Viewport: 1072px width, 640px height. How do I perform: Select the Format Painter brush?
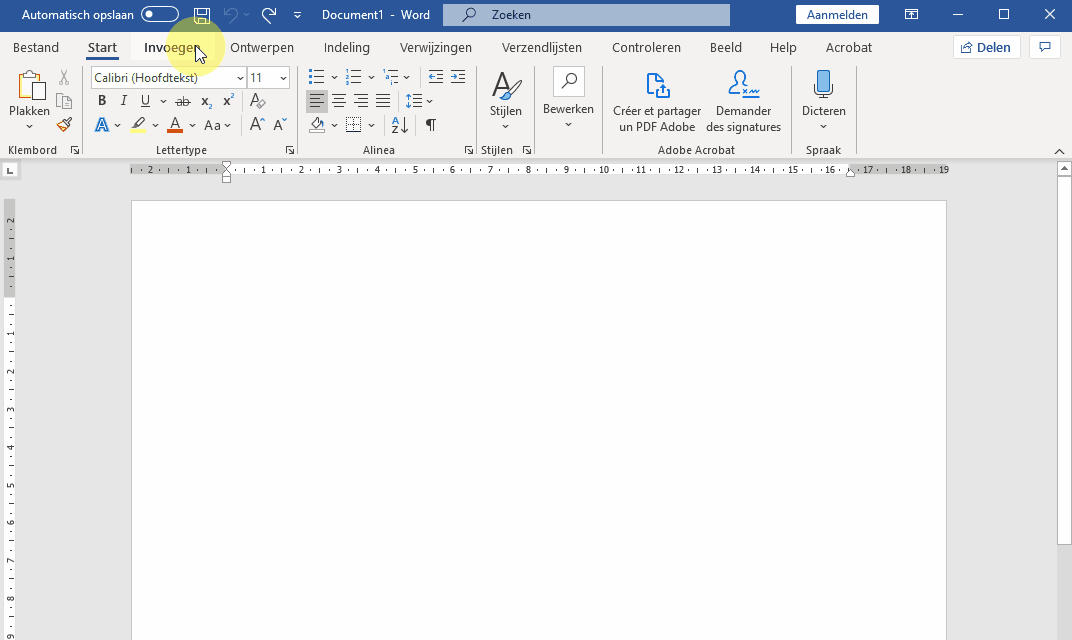point(64,124)
